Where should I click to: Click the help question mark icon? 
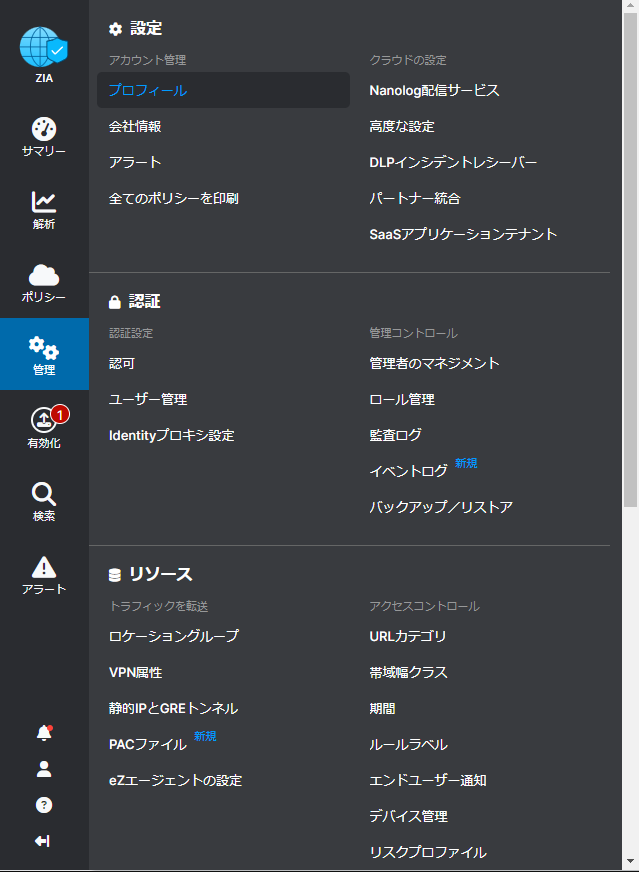pos(44,805)
